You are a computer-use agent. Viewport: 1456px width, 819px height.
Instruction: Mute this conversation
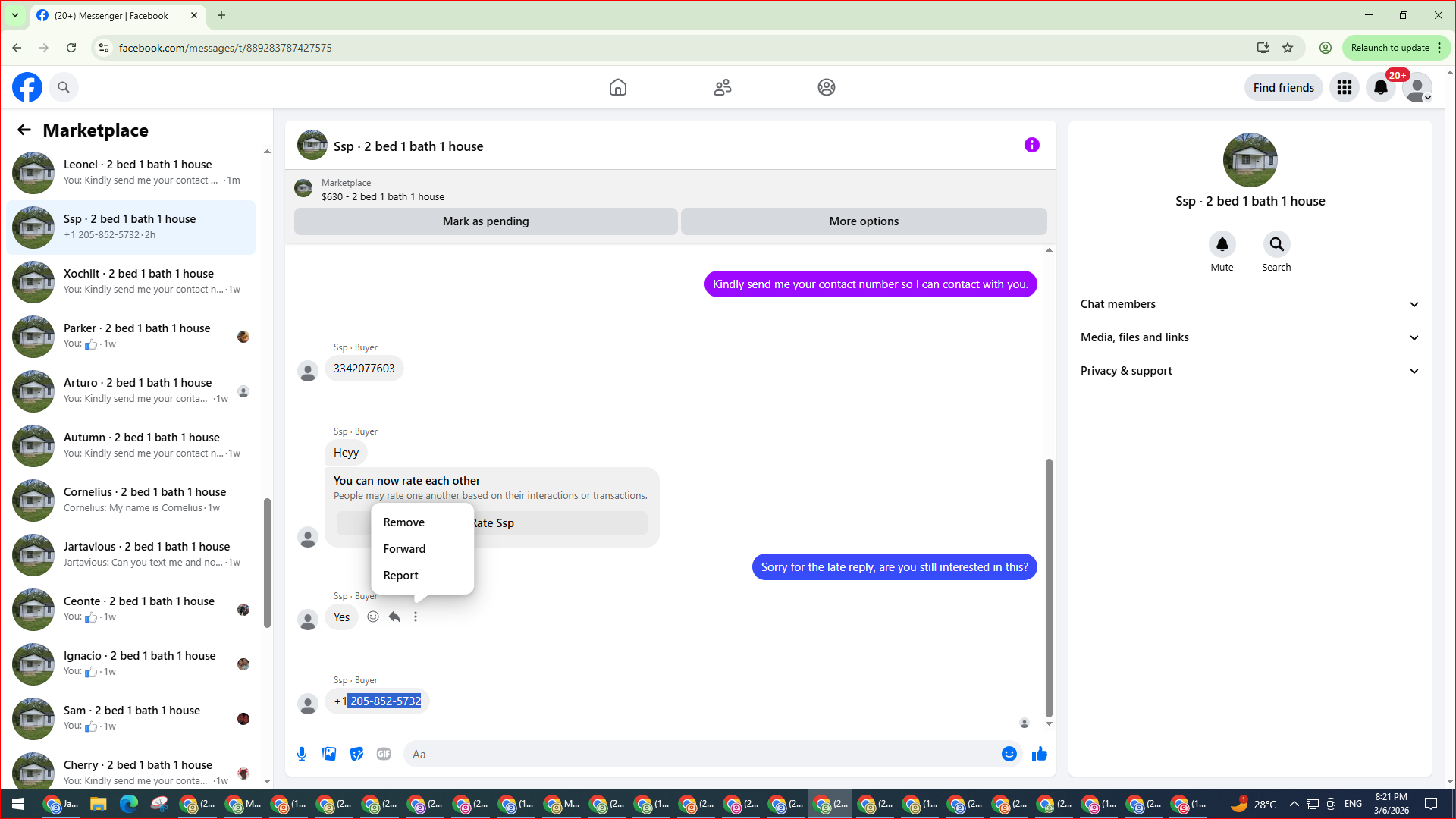point(1222,245)
